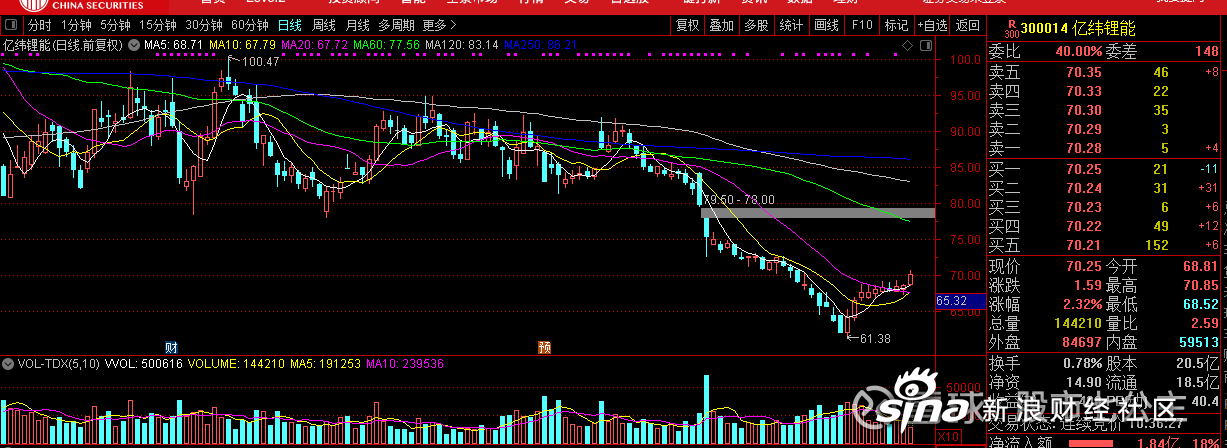Switch to 60分钟 period
The width and height of the screenshot is (1227, 448).
[249, 25]
